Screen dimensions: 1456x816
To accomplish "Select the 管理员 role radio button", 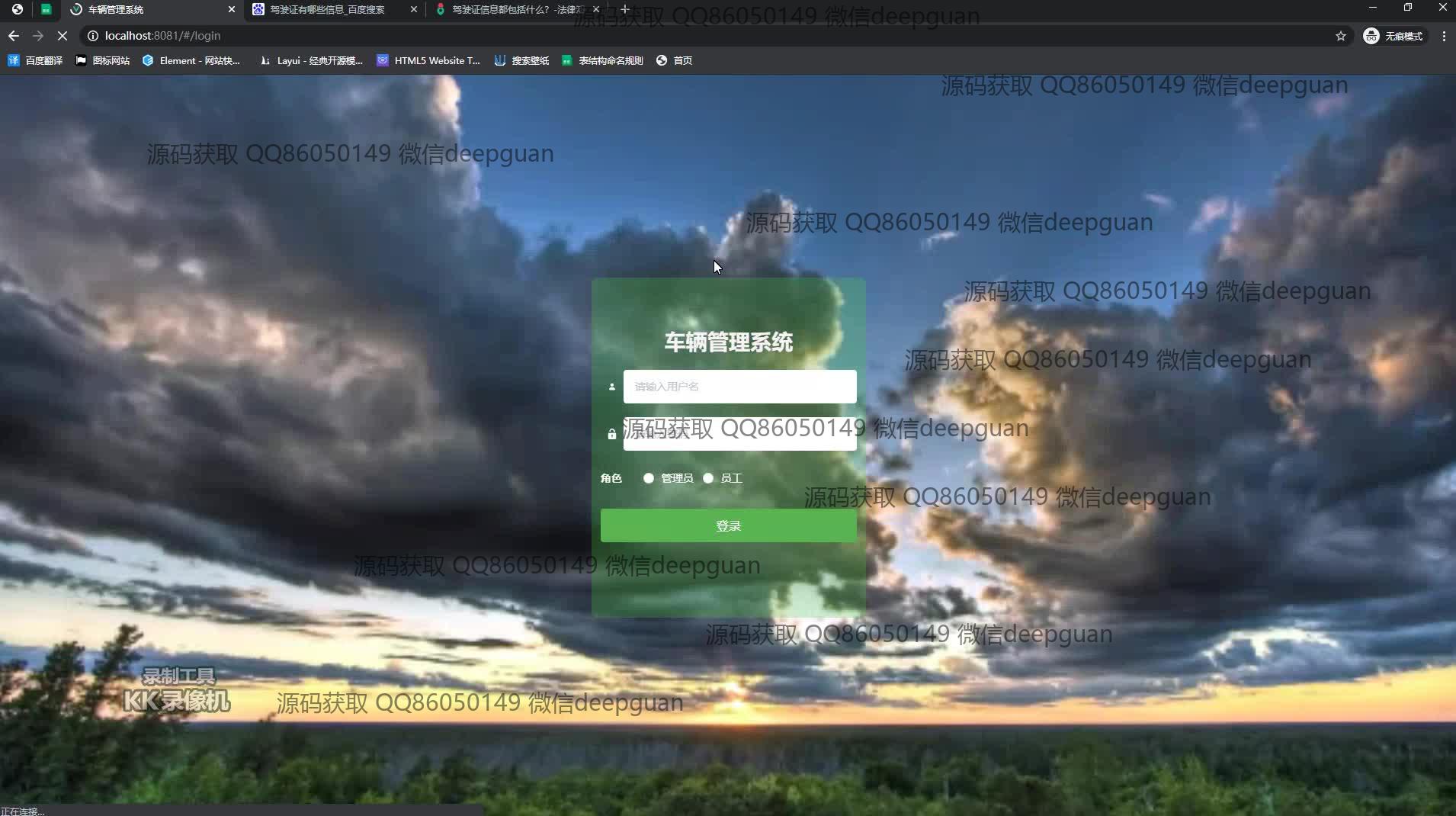I will (x=649, y=478).
